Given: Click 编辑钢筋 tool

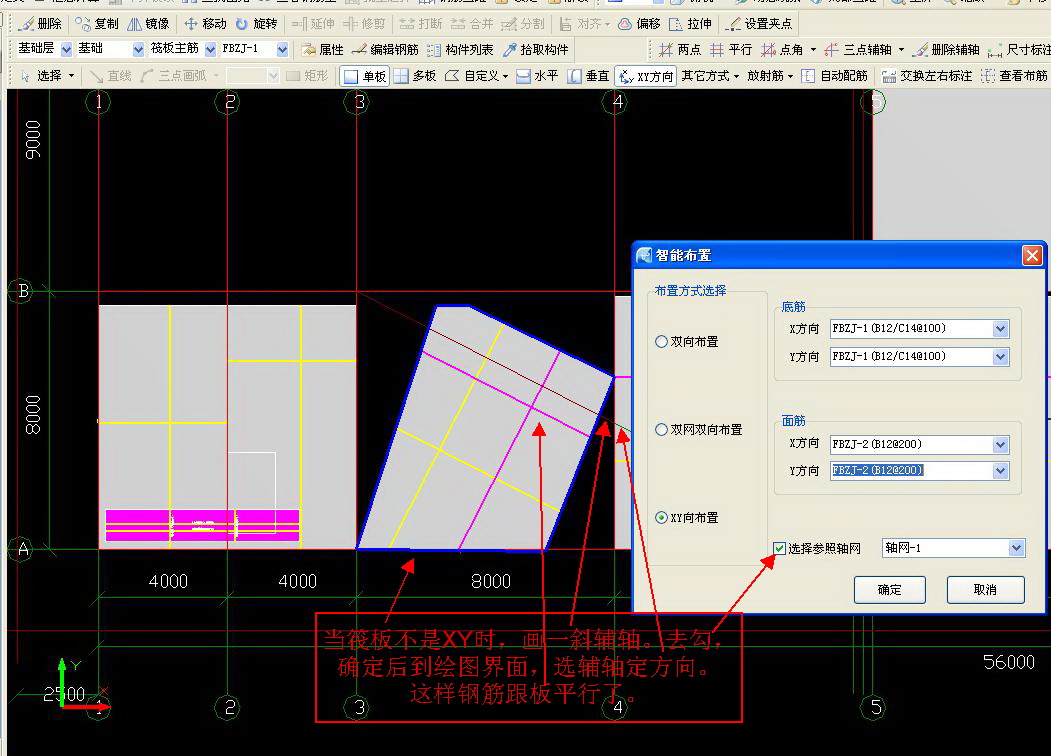Looking at the screenshot, I should (x=385, y=50).
